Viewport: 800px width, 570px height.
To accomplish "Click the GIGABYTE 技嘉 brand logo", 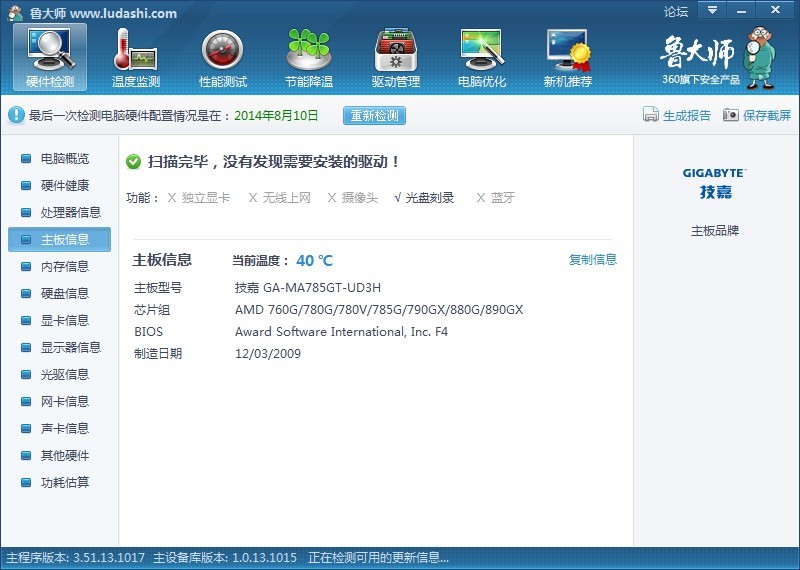I will [x=715, y=183].
